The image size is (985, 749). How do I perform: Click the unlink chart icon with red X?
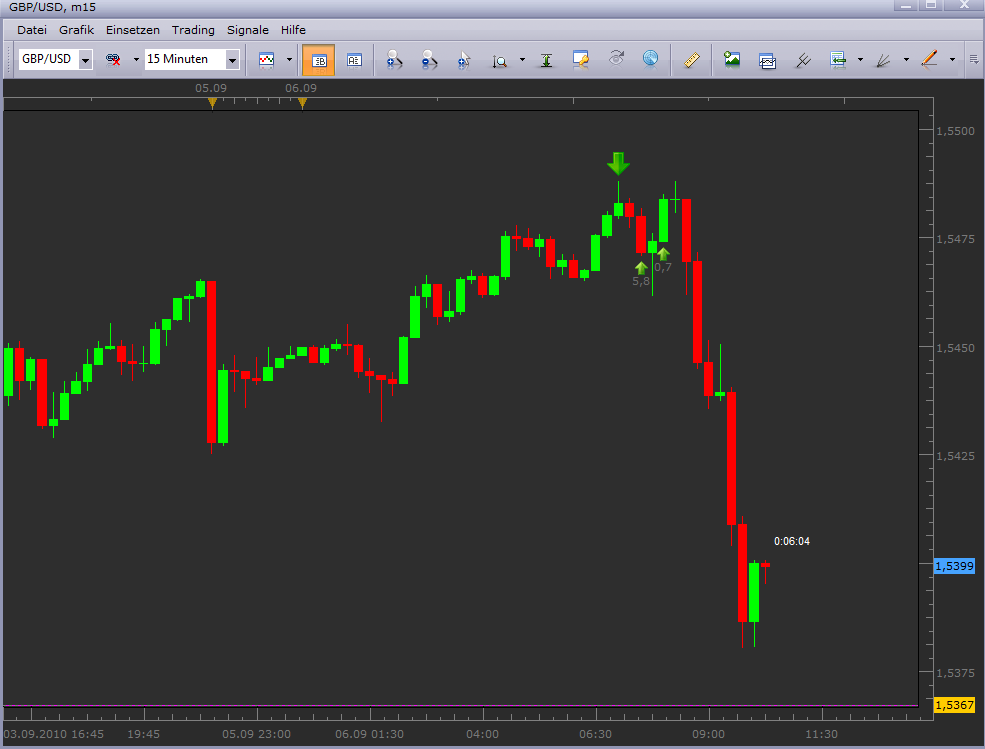113,60
